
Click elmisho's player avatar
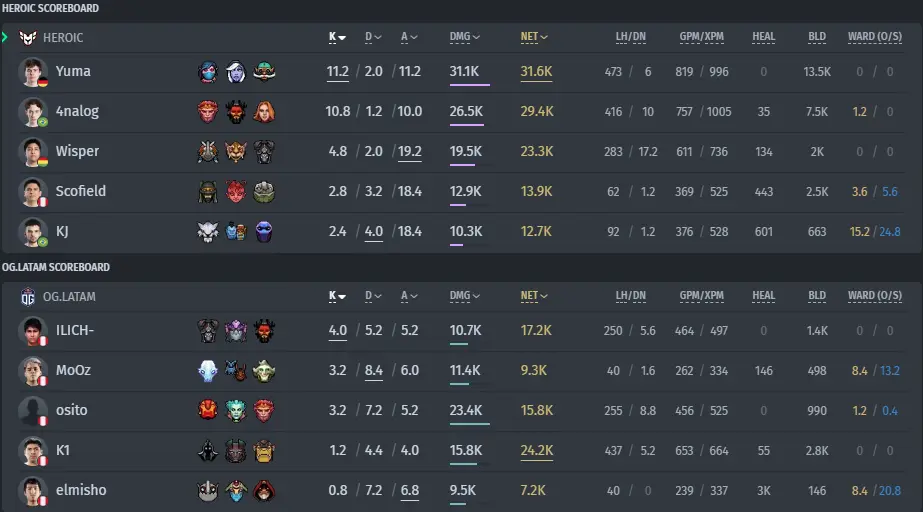tap(32, 490)
